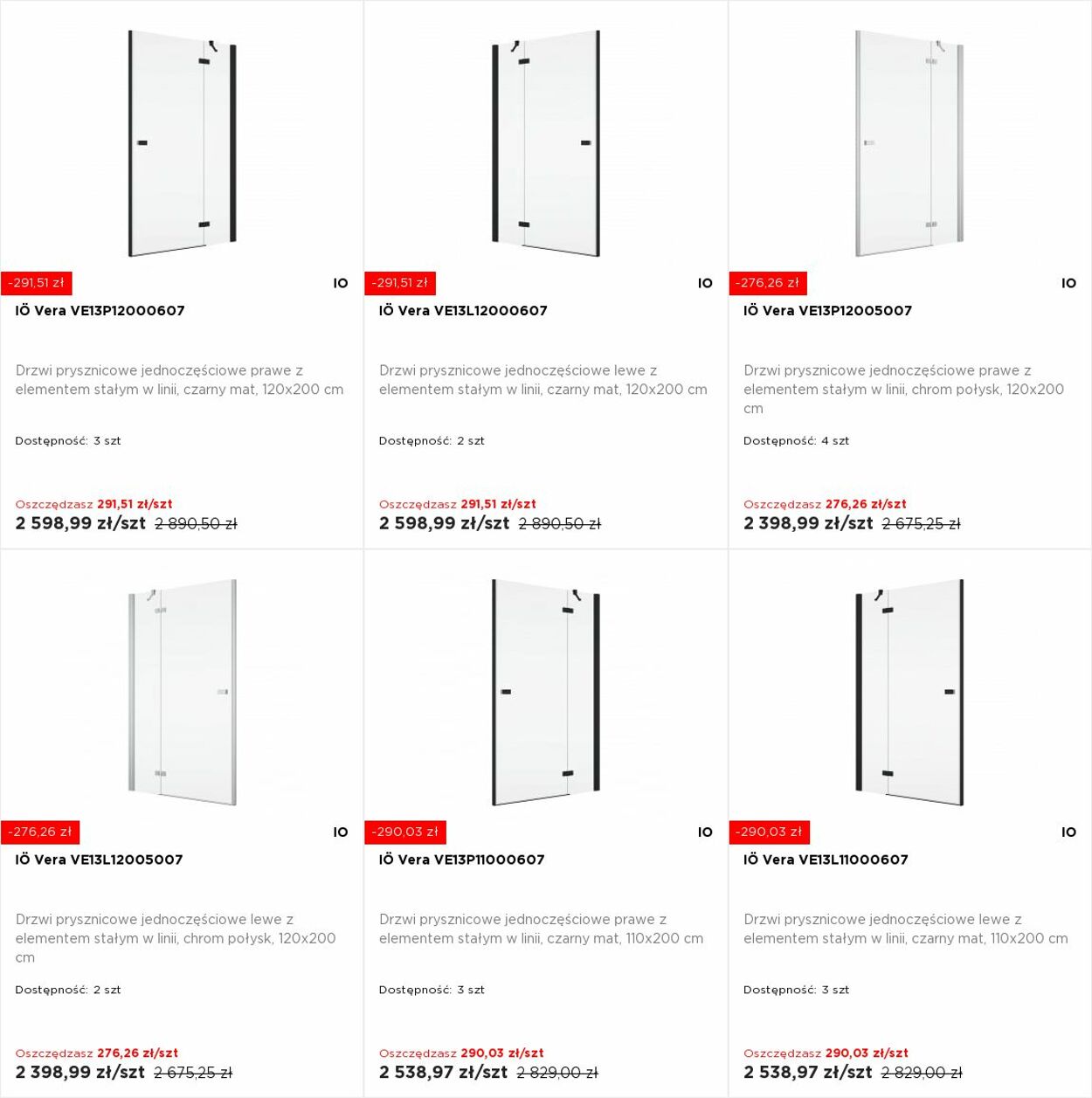Click black 110 cm right door image VE13P11000607

click(x=546, y=692)
